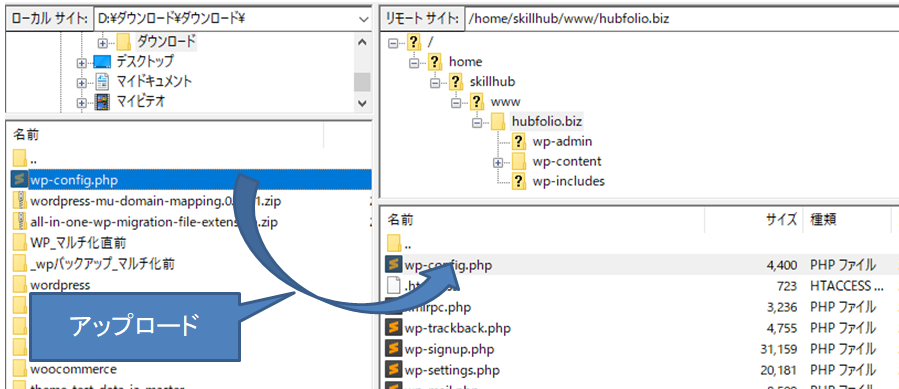Screen dimensions: 899x389
Task: Open the local site path dropdown
Action: coord(363,19)
